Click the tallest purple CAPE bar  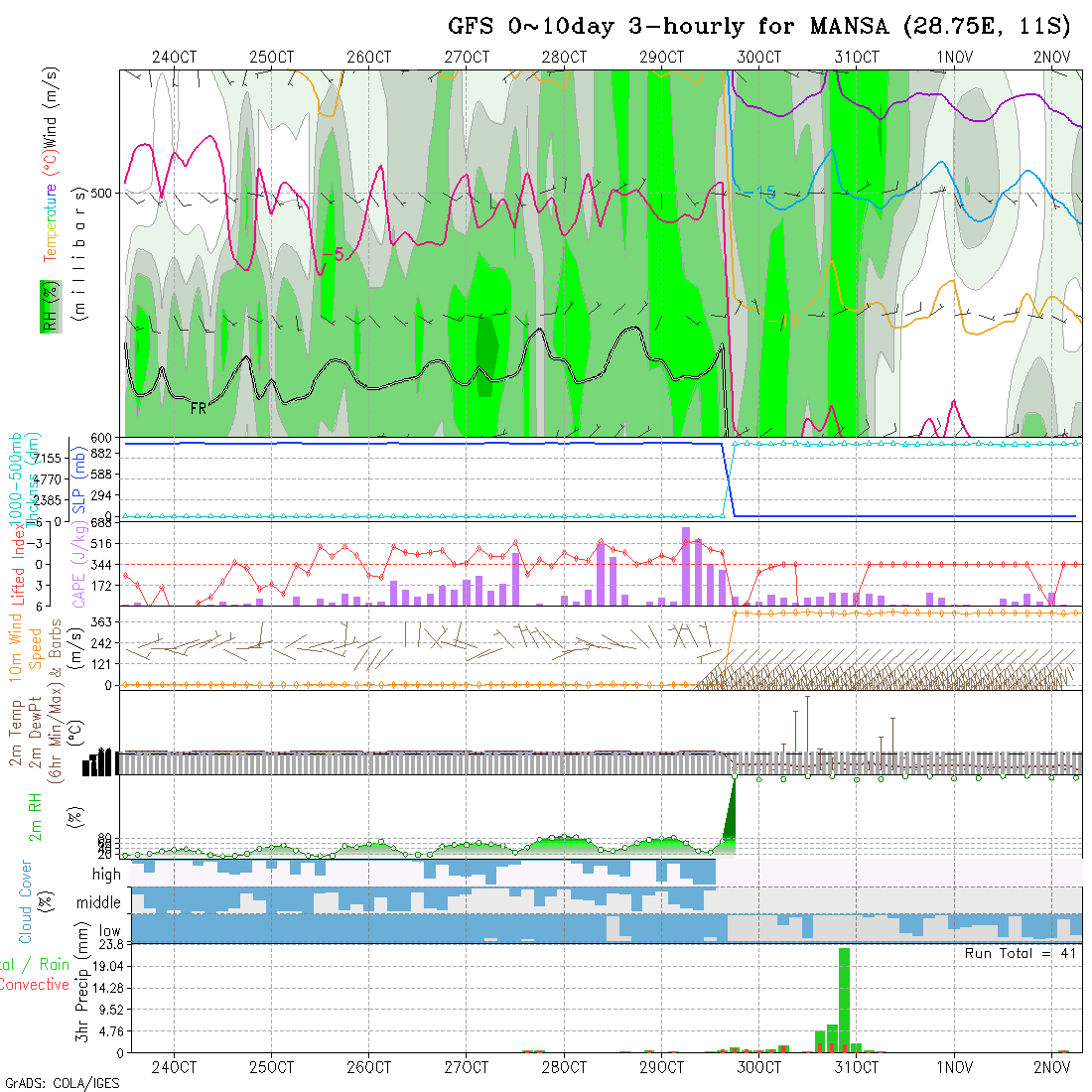point(686,566)
